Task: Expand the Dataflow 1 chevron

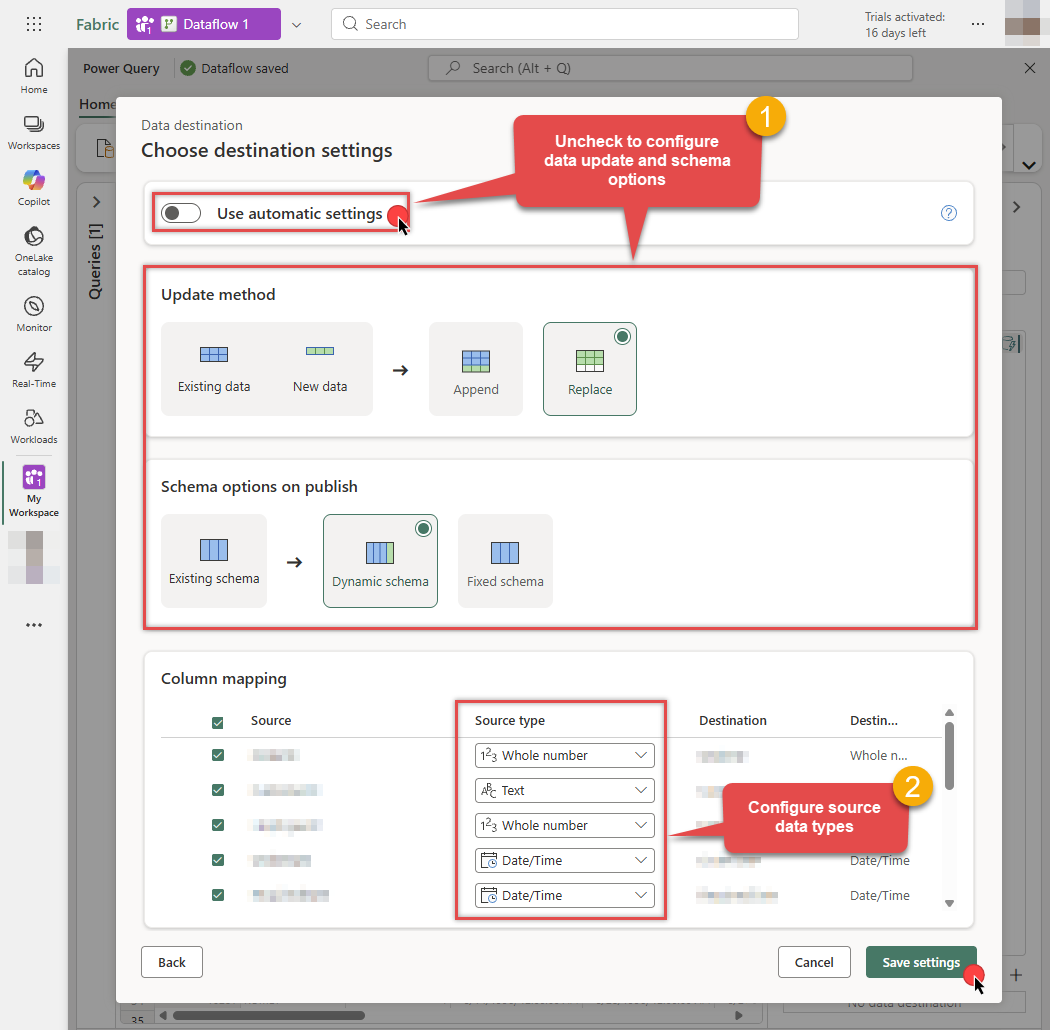Action: coord(297,24)
